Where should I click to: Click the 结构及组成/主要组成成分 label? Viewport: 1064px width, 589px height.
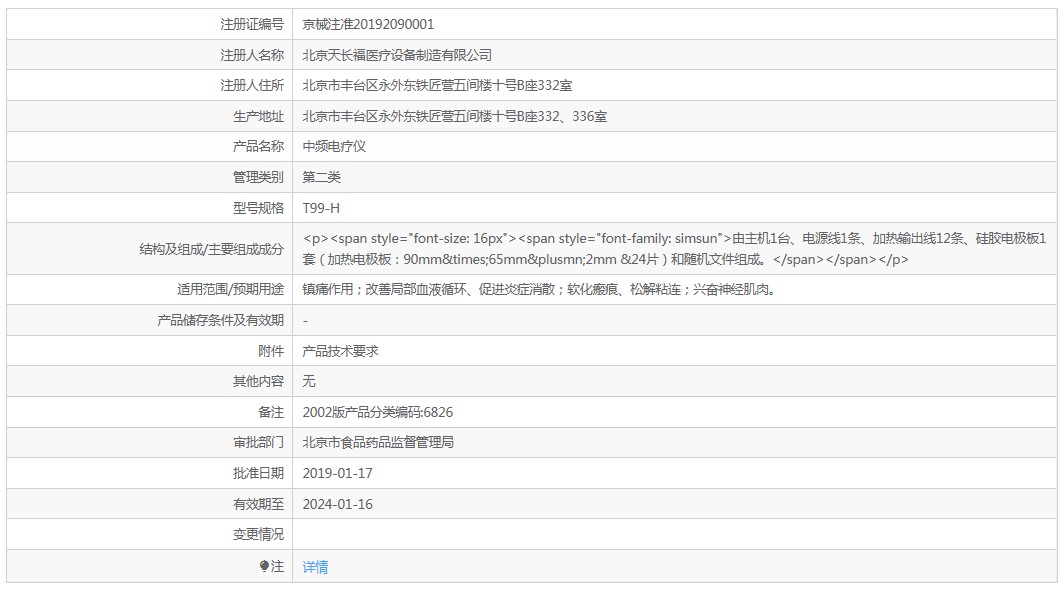(x=212, y=249)
